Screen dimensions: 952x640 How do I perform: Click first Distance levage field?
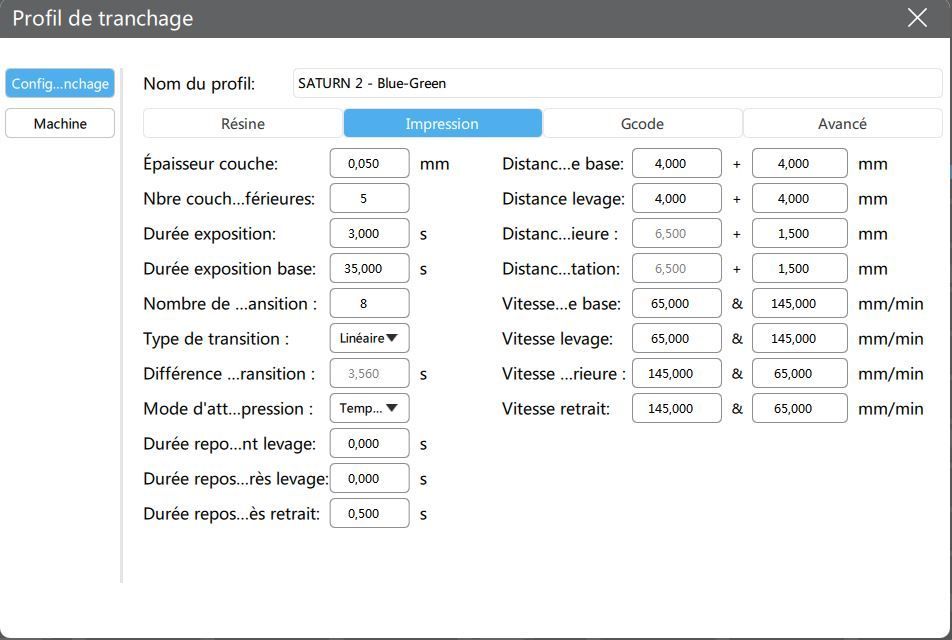tap(677, 199)
